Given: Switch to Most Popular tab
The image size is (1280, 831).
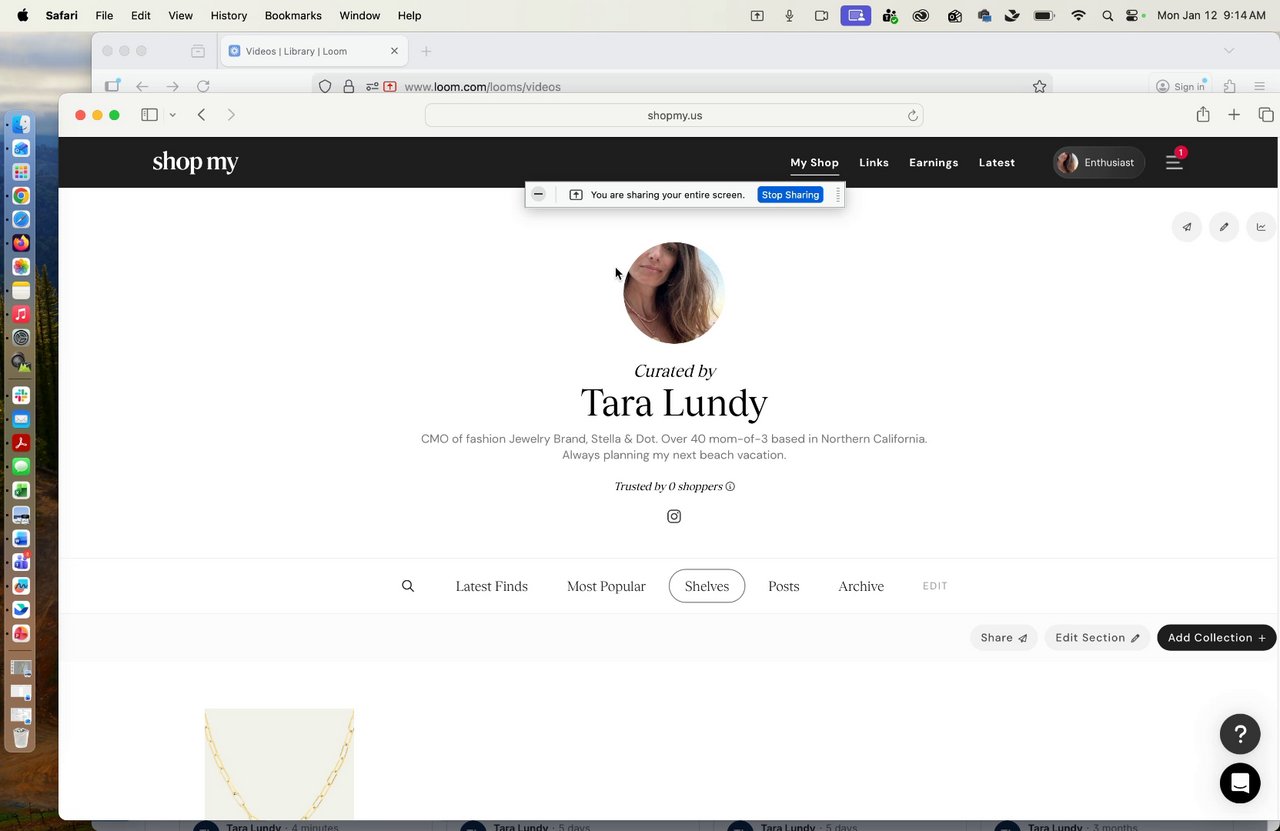Looking at the screenshot, I should [606, 586].
